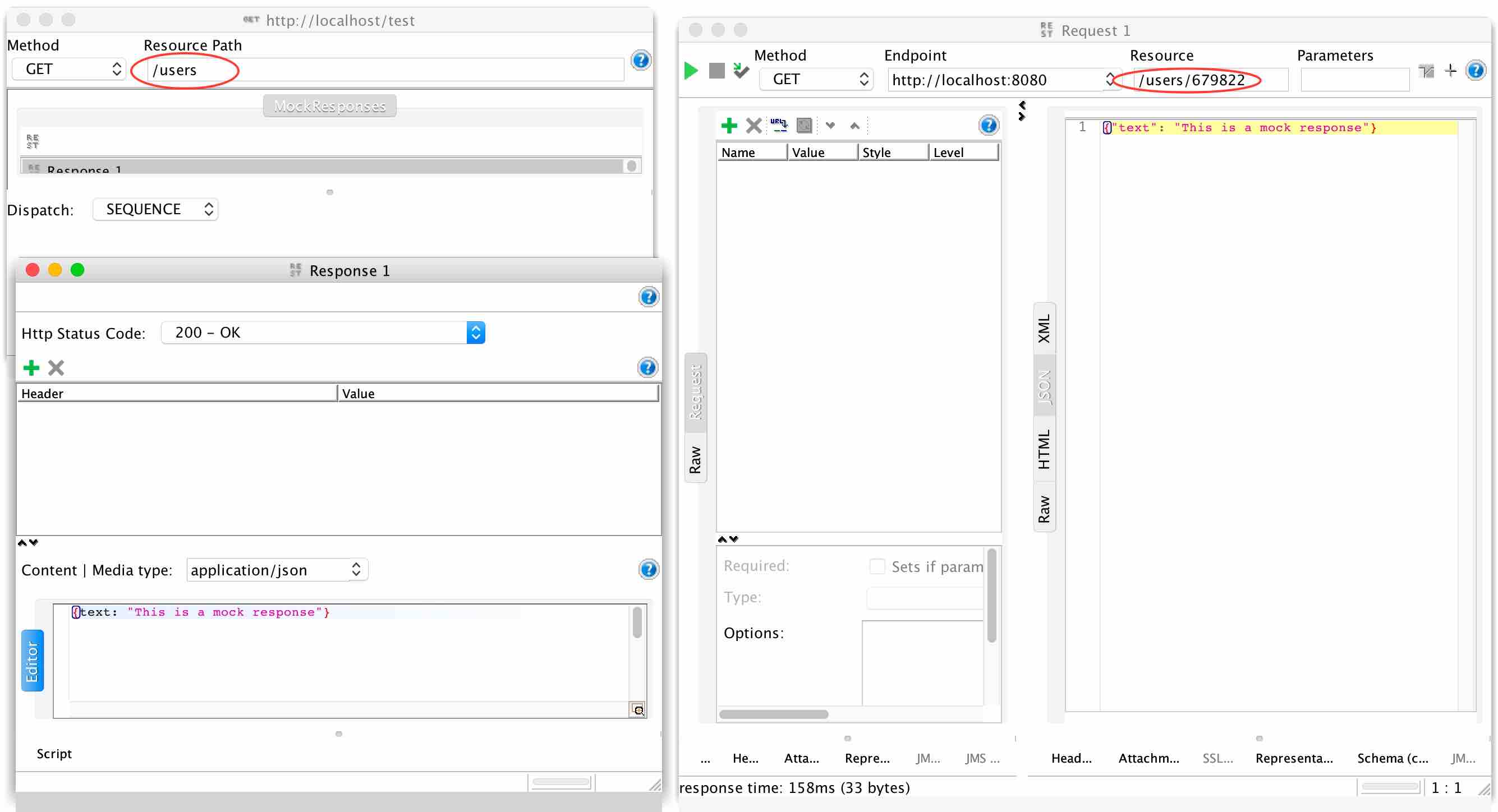1498x812 pixels.
Task: Run the request with the green play button
Action: click(x=691, y=71)
